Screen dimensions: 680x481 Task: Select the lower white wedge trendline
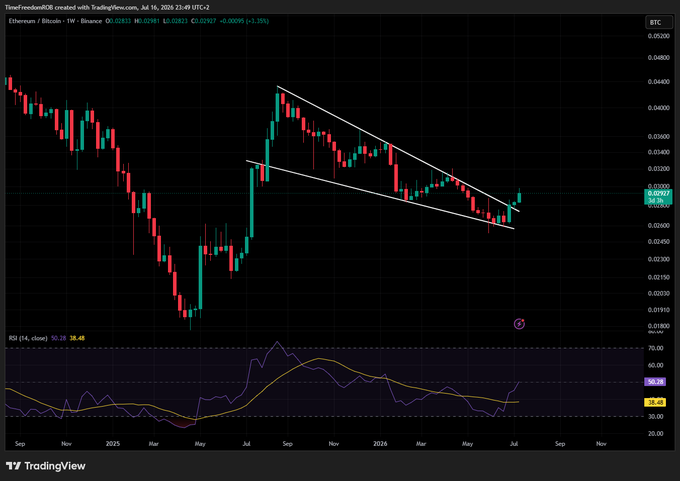click(380, 195)
